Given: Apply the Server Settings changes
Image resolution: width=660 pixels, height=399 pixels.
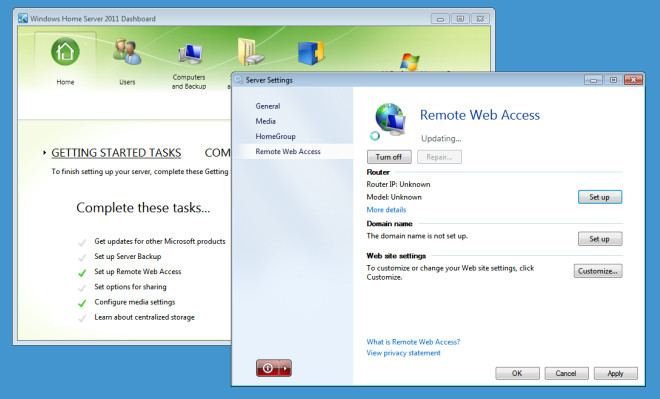Looking at the screenshot, I should point(615,373).
